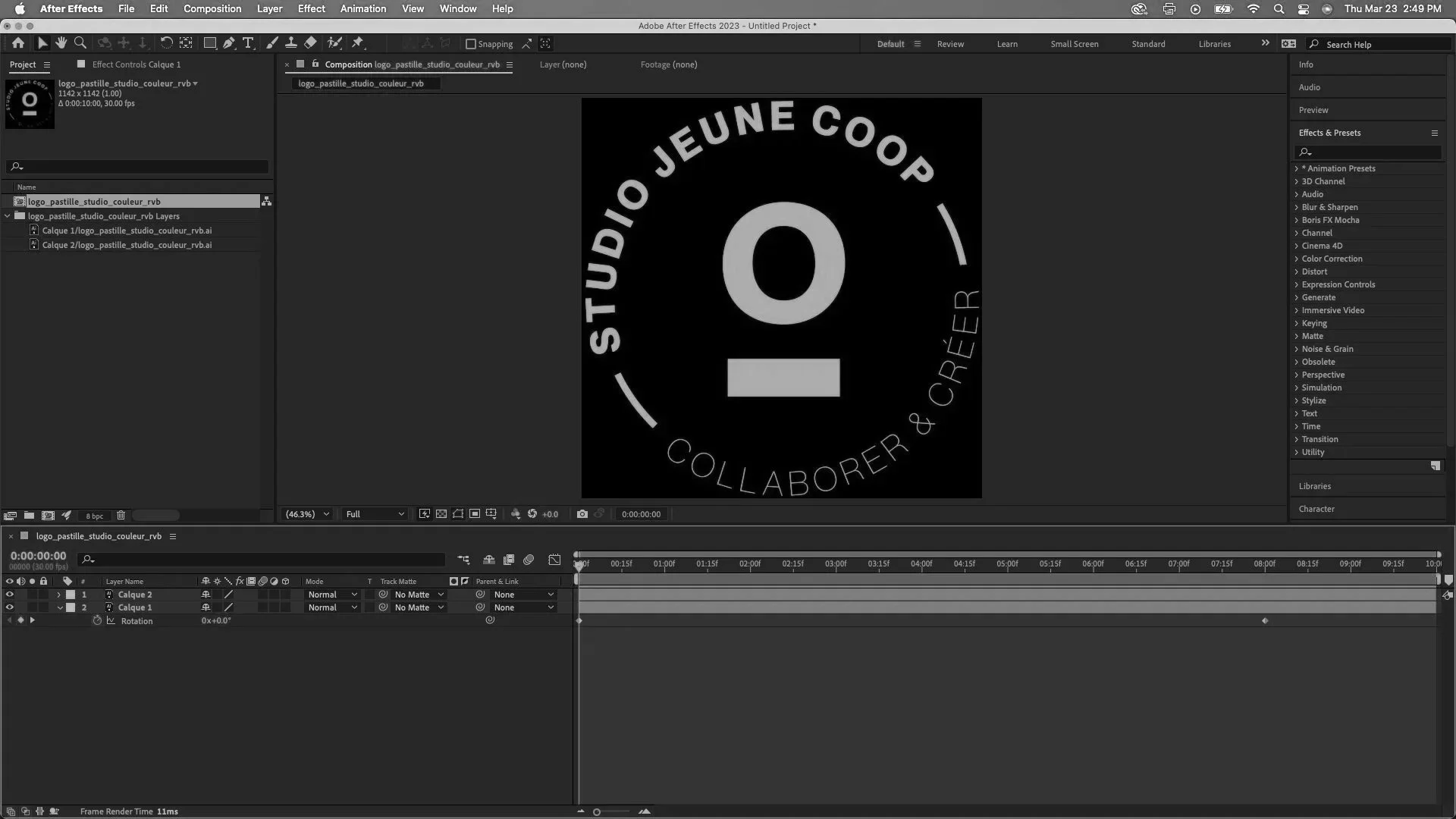Toggle shy switch for Calque 1
Image resolution: width=1456 pixels, height=819 pixels.
pyautogui.click(x=206, y=607)
